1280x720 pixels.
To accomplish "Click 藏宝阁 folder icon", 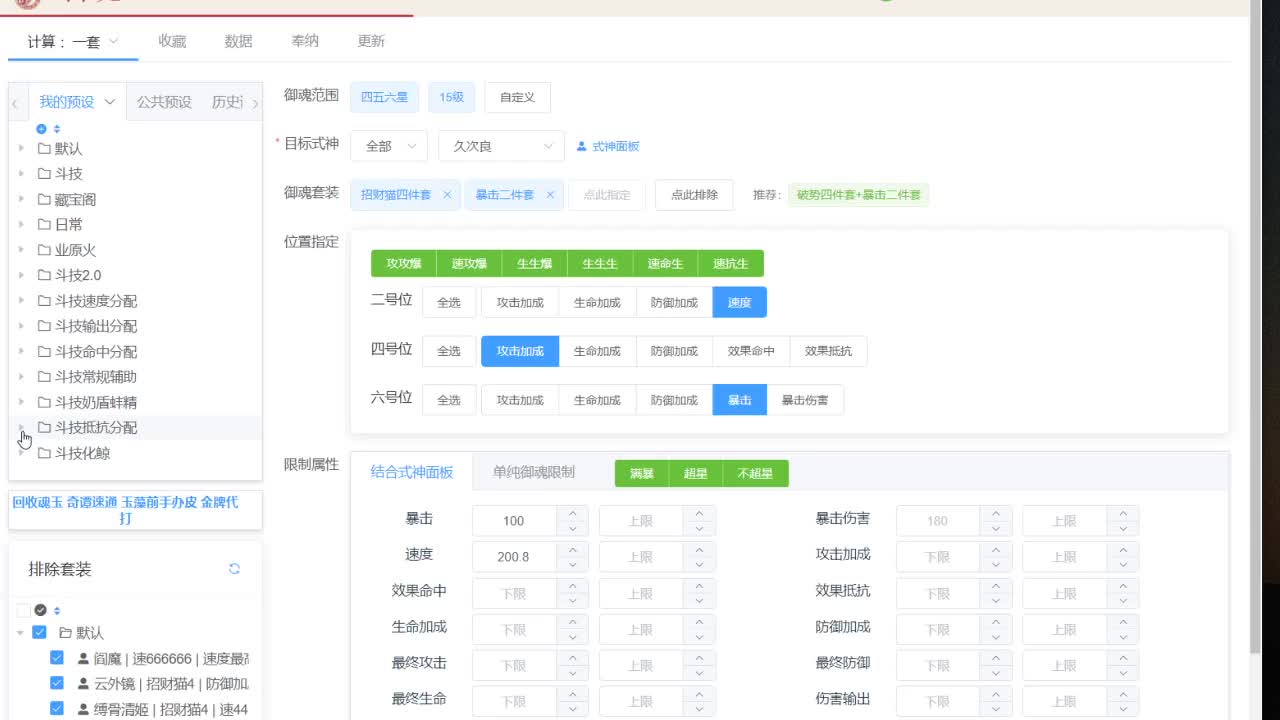I will [44, 199].
